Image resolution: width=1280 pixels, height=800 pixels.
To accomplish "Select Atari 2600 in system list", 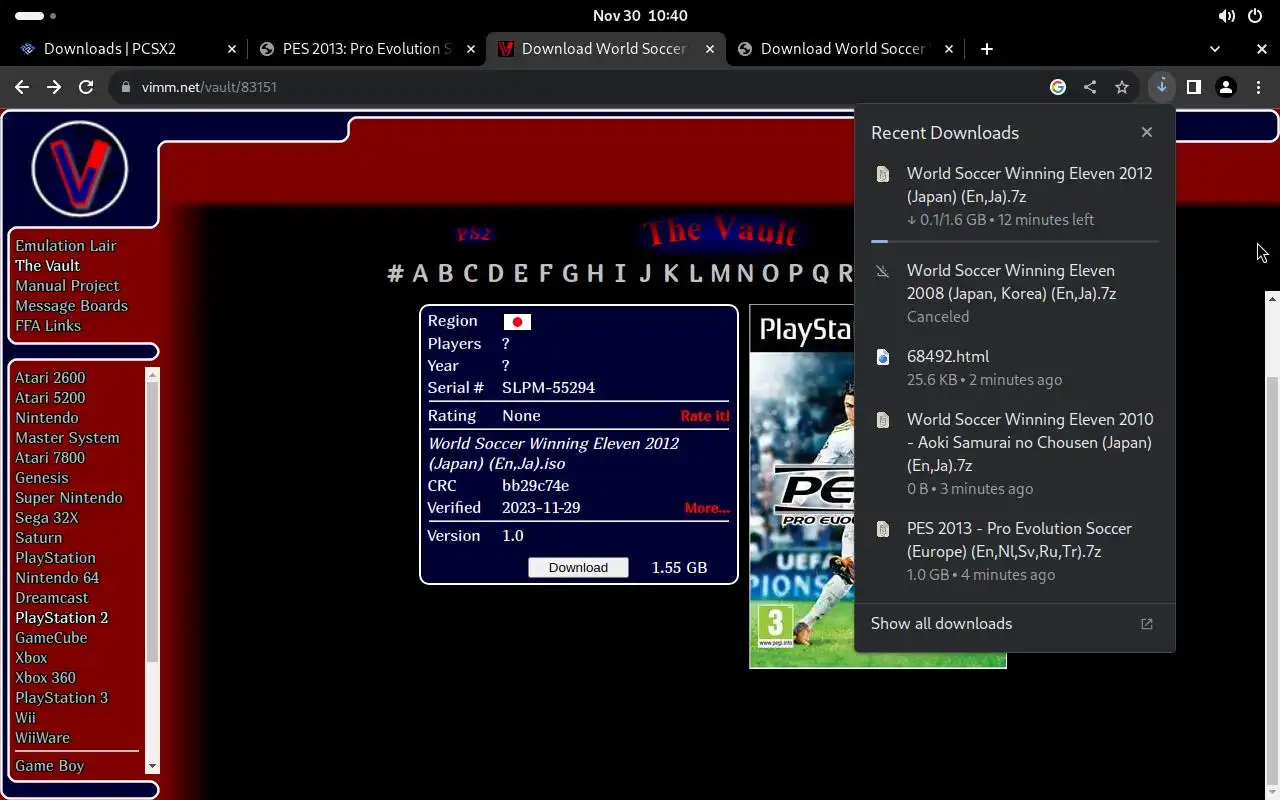I will click(x=50, y=378).
